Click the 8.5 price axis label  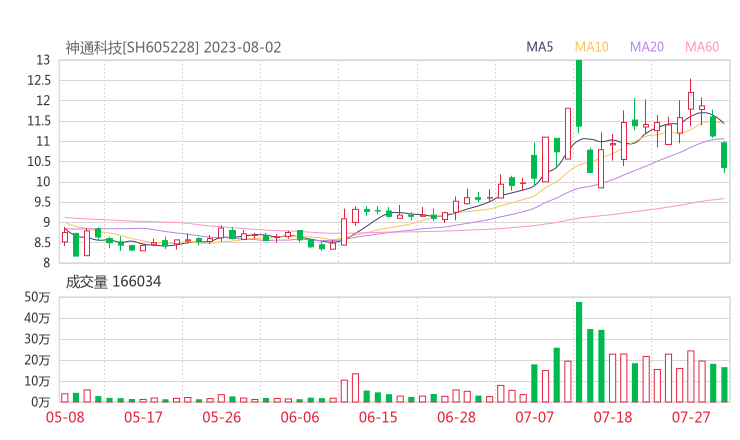pyautogui.click(x=41, y=243)
